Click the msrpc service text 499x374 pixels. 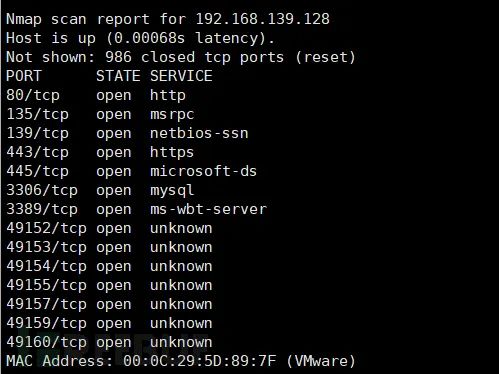[x=172, y=114]
